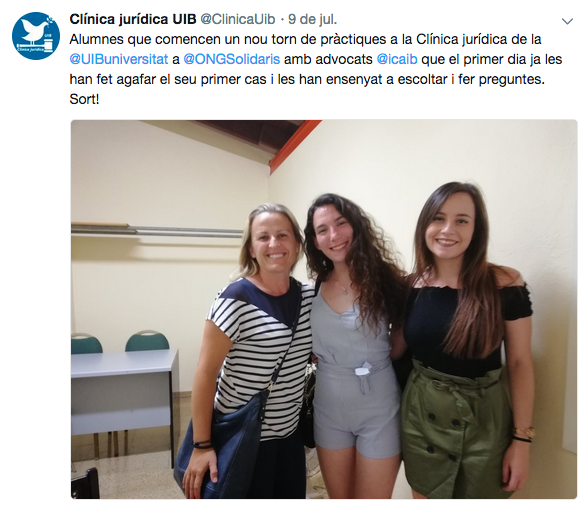Open the attached photo of three women
This screenshot has width=586, height=506.
coord(324,309)
